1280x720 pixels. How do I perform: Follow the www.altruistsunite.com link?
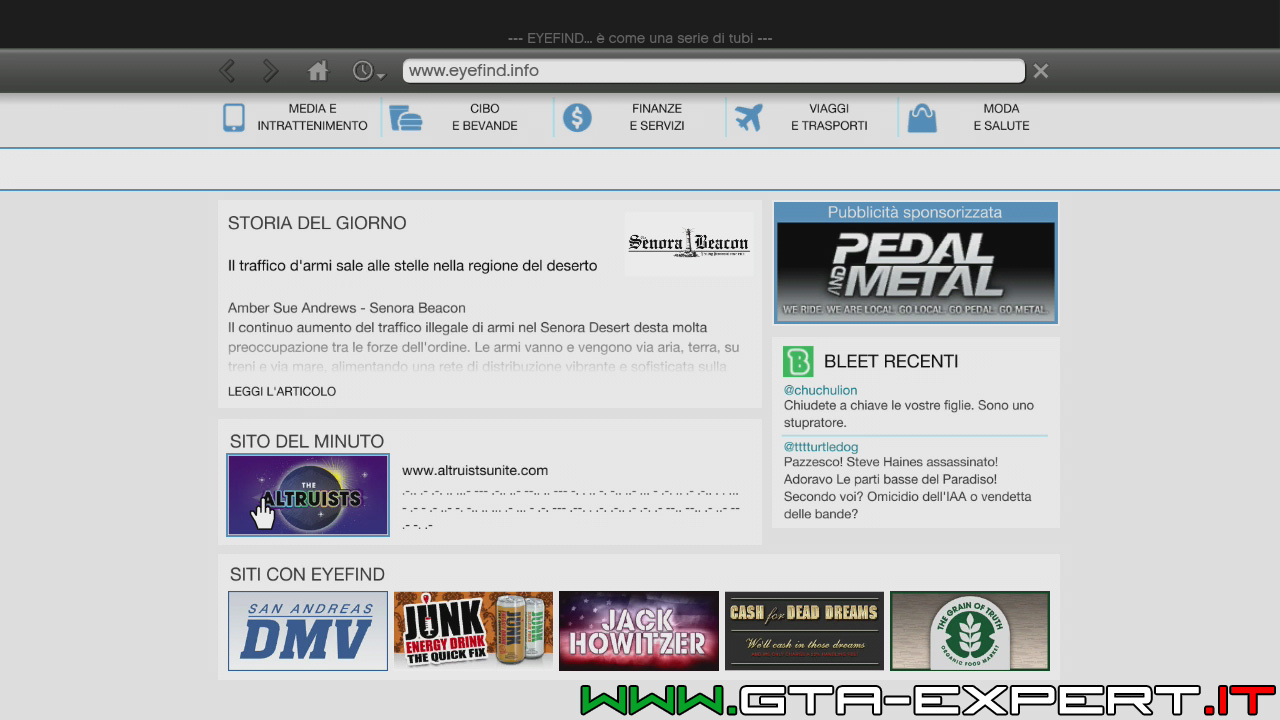475,471
